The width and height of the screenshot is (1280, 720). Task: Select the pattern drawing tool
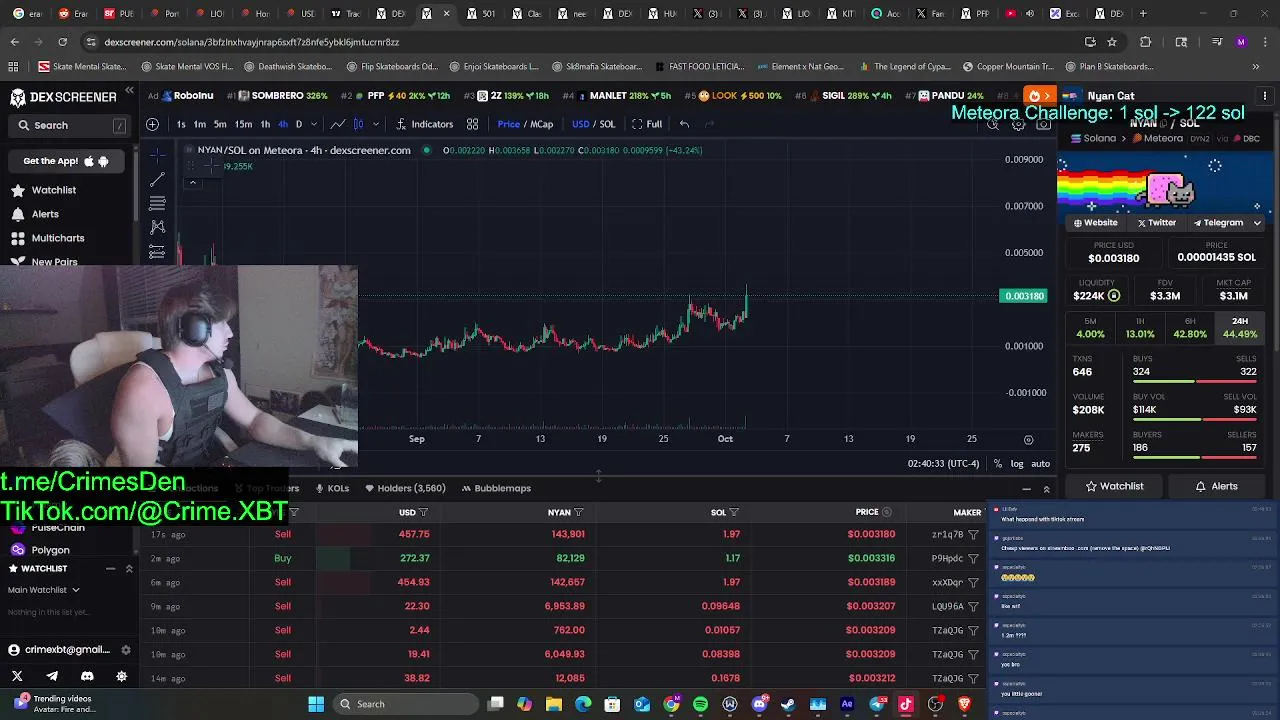pos(157,227)
